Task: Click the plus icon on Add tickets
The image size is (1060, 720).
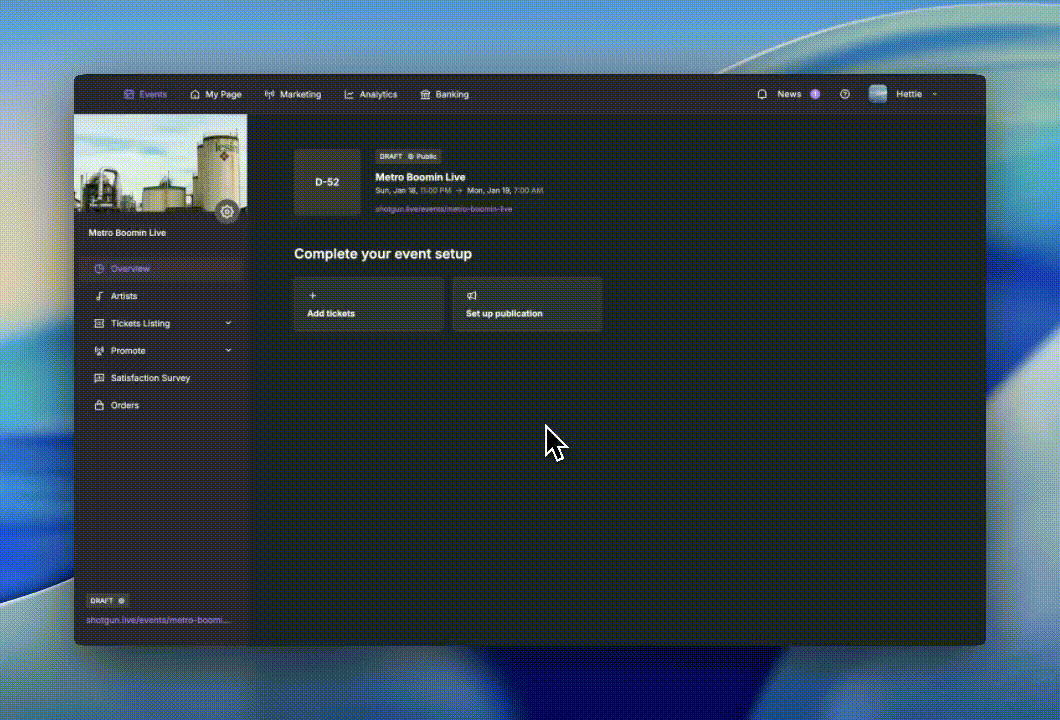Action: click(312, 295)
